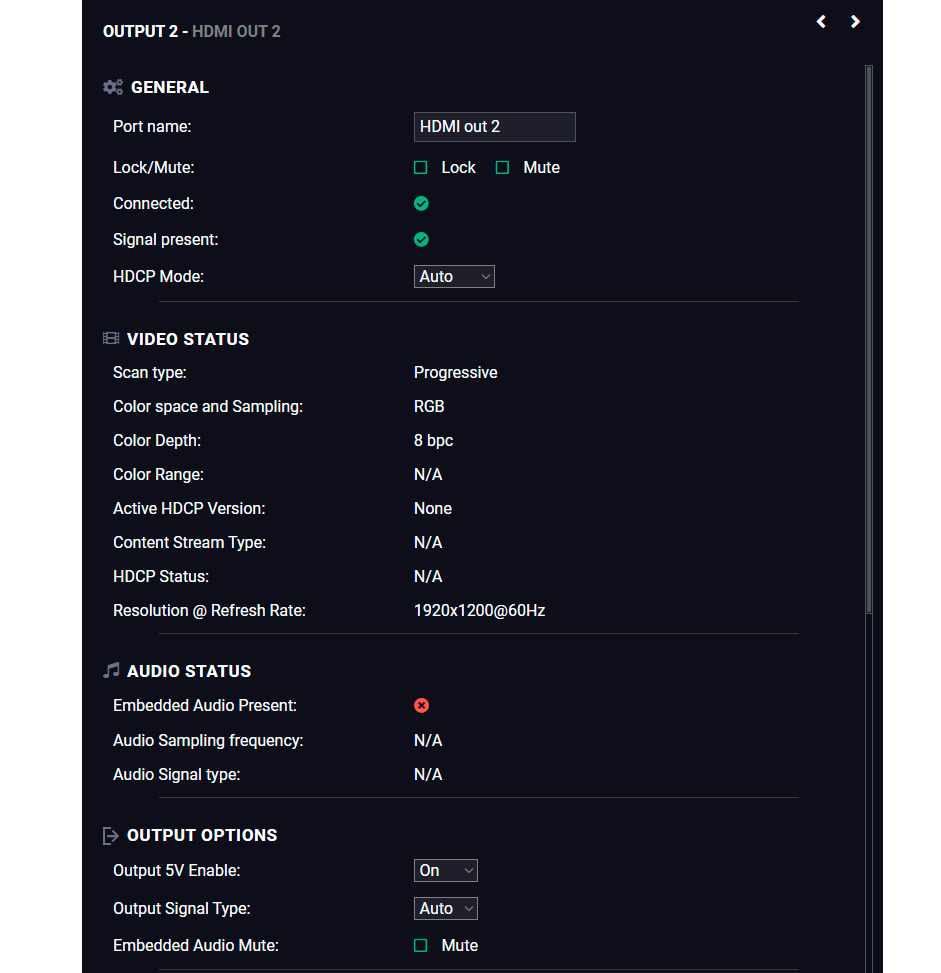Click the green Connected checkmark indicator
941x973 pixels.
(421, 204)
